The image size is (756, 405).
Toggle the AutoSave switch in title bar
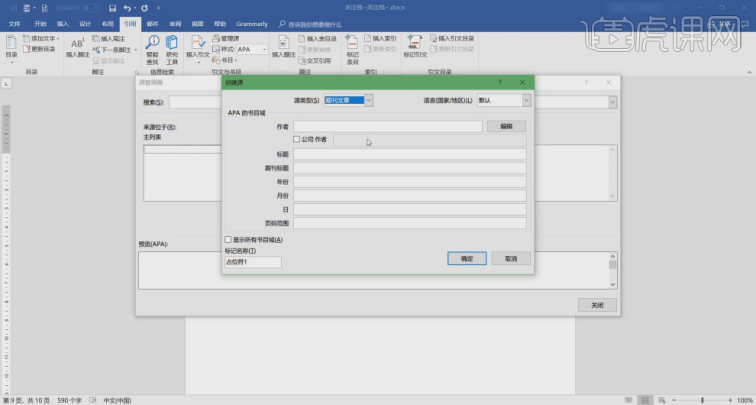(x=90, y=7)
